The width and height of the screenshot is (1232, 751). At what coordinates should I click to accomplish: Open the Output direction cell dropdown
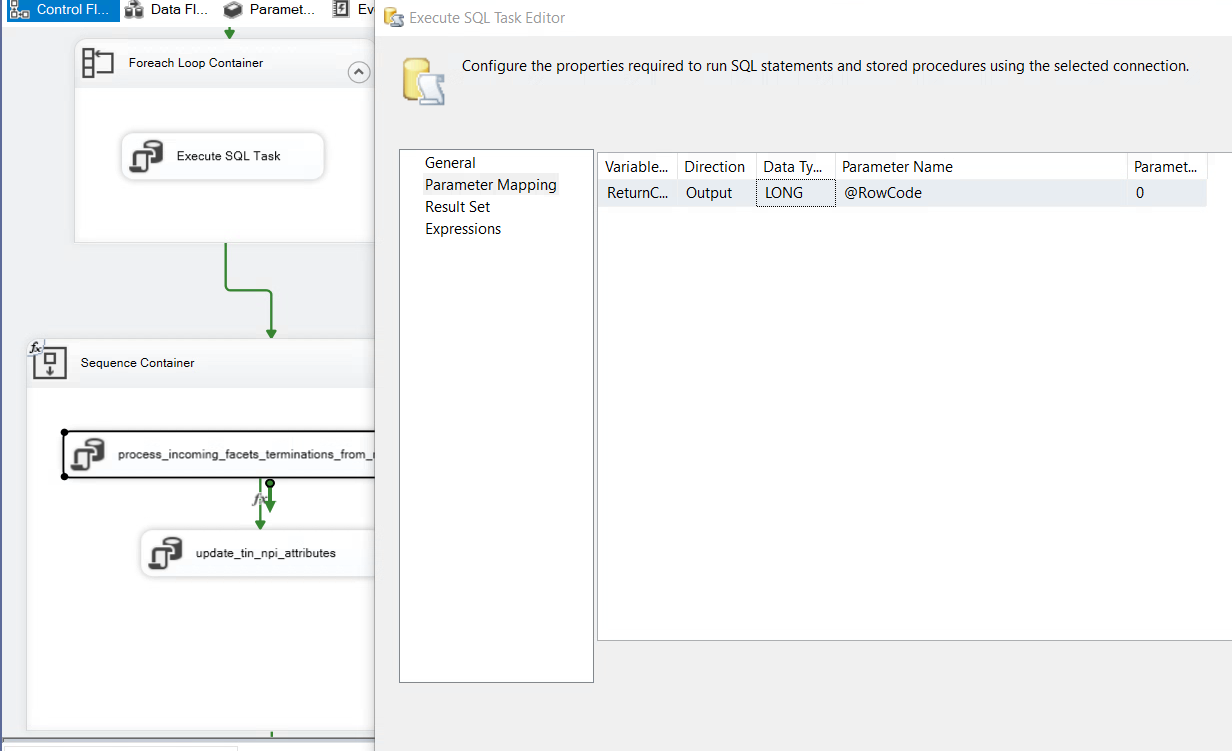coord(716,193)
